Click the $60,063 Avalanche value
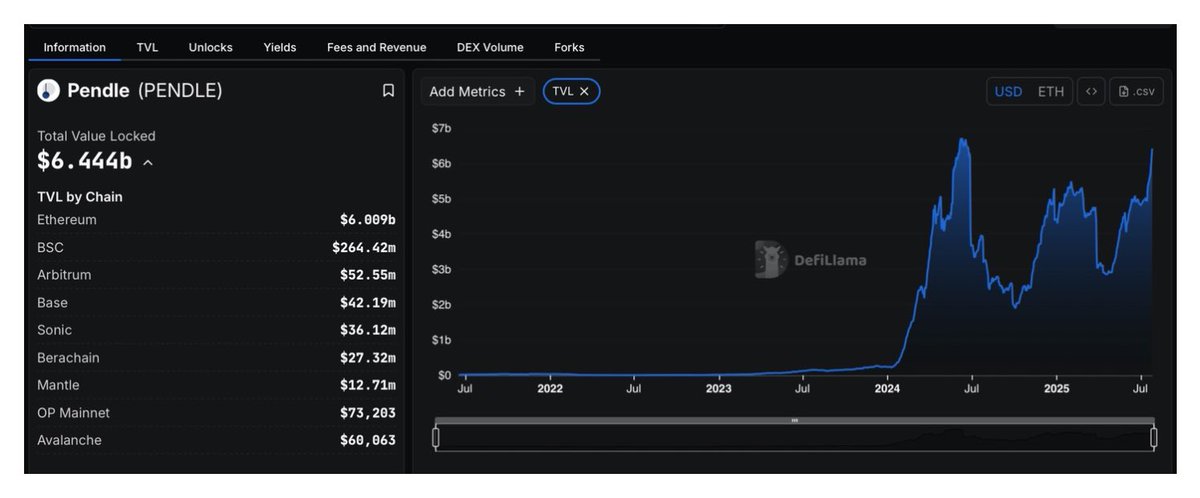 [x=368, y=440]
